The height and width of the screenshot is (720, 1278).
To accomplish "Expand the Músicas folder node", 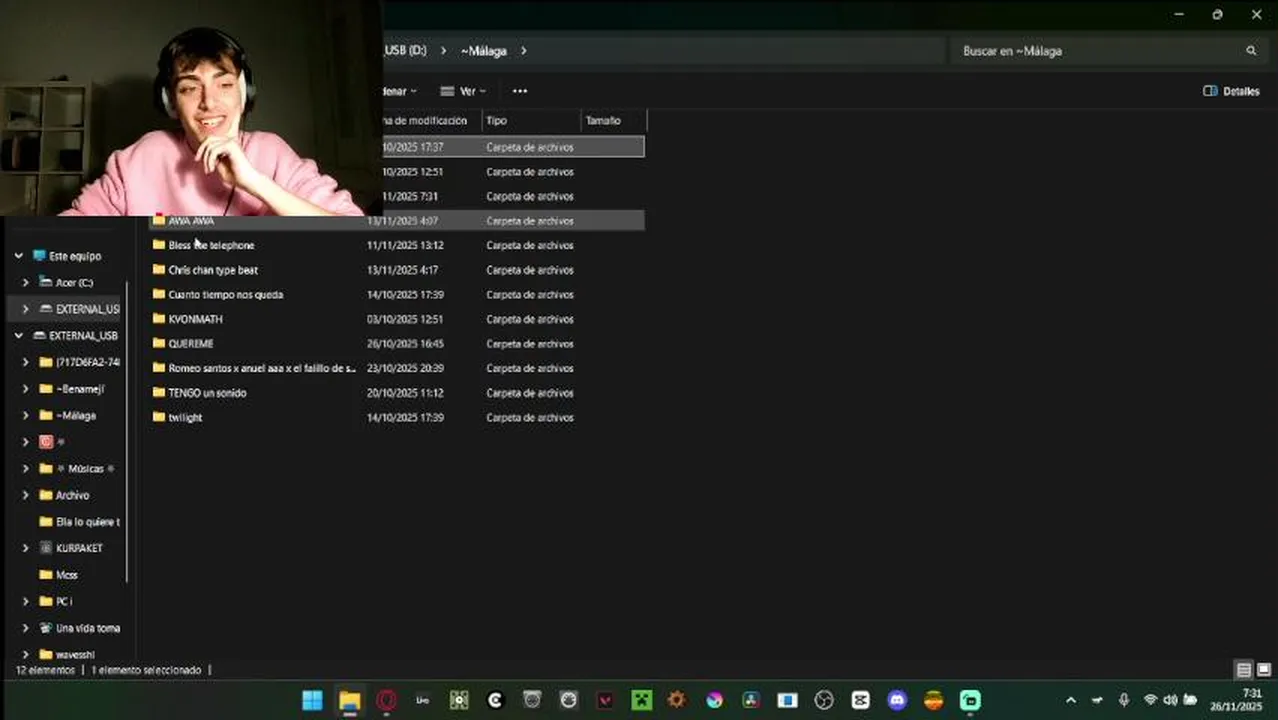I will click(x=26, y=468).
